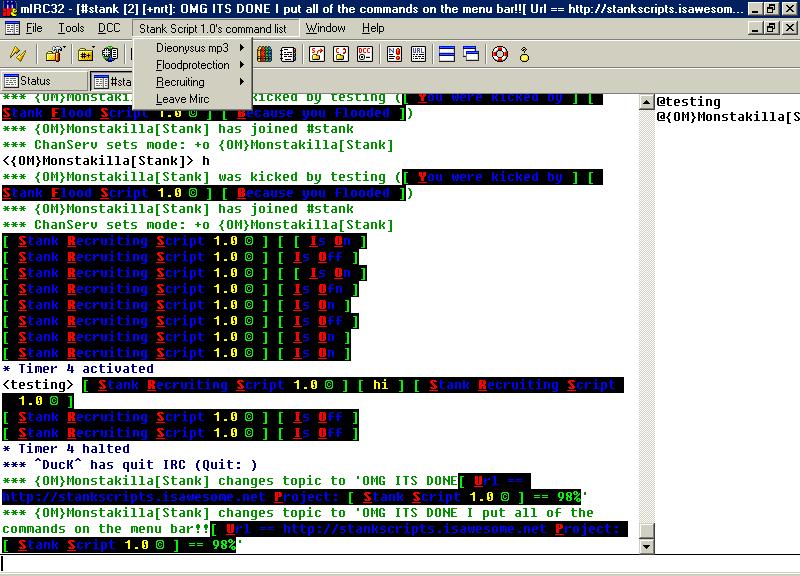The width and height of the screenshot is (800, 576).
Task: Minimize the inner channel window
Action: tap(756, 28)
